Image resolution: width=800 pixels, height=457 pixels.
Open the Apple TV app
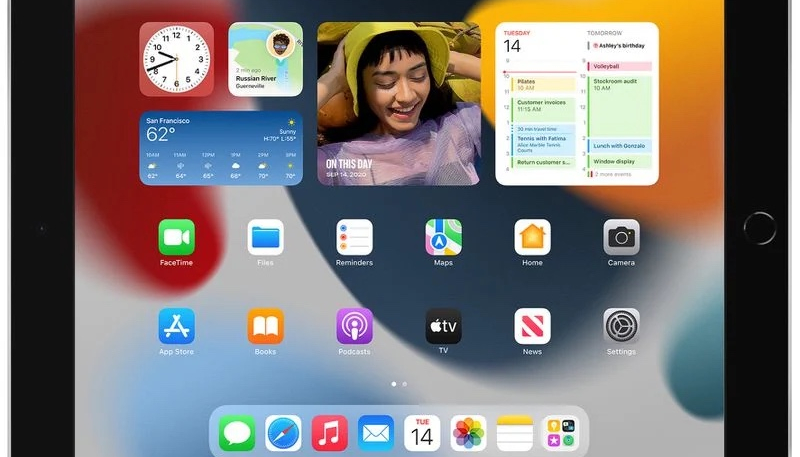click(443, 326)
